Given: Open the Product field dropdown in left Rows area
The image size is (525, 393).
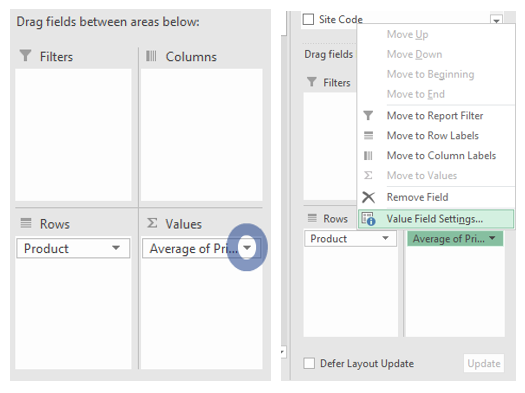Looking at the screenshot, I should click(116, 248).
